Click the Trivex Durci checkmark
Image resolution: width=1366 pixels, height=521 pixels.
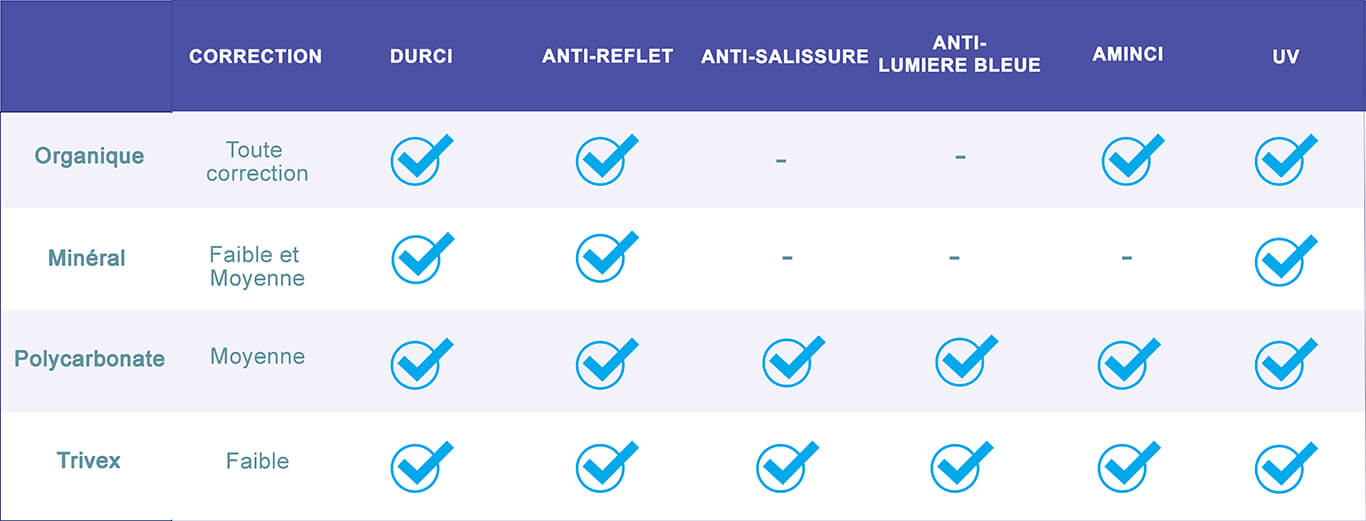421,467
